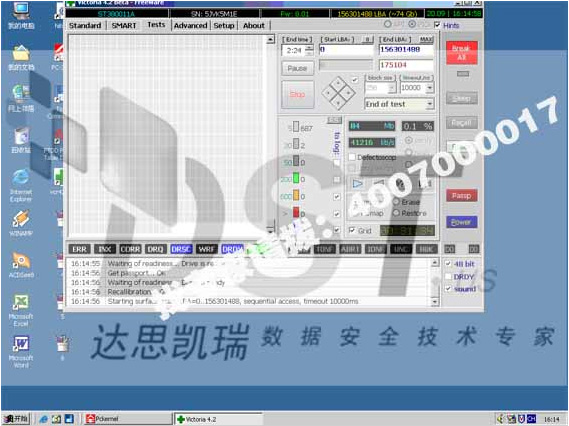Viewport: 569px width, 426px height.
Task: Click the Start LBA input field
Action: pyautogui.click(x=346, y=50)
